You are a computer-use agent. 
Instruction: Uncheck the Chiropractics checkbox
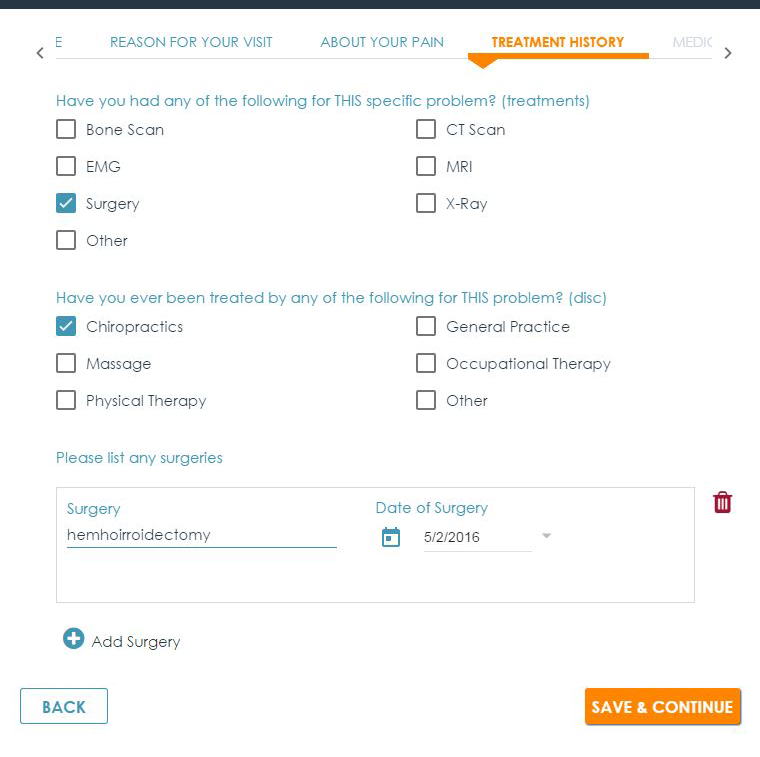66,327
